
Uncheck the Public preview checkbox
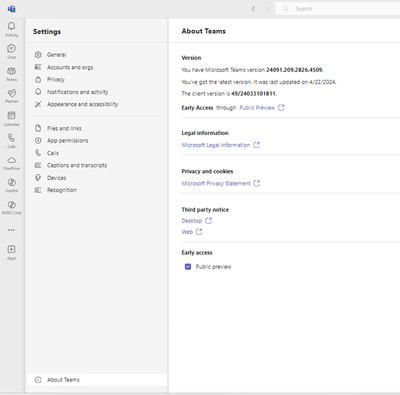coord(188,267)
